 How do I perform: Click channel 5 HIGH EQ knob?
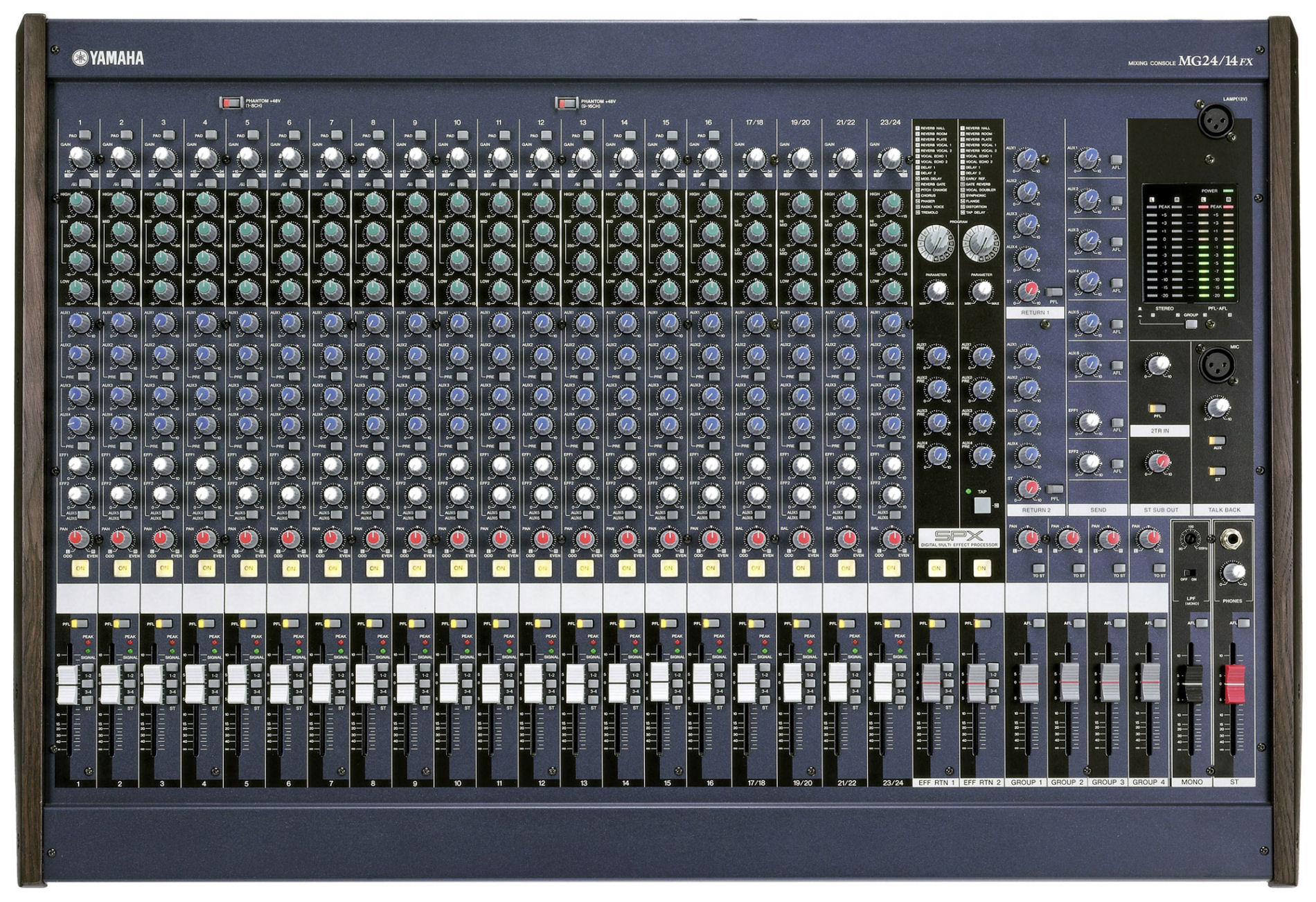point(247,203)
